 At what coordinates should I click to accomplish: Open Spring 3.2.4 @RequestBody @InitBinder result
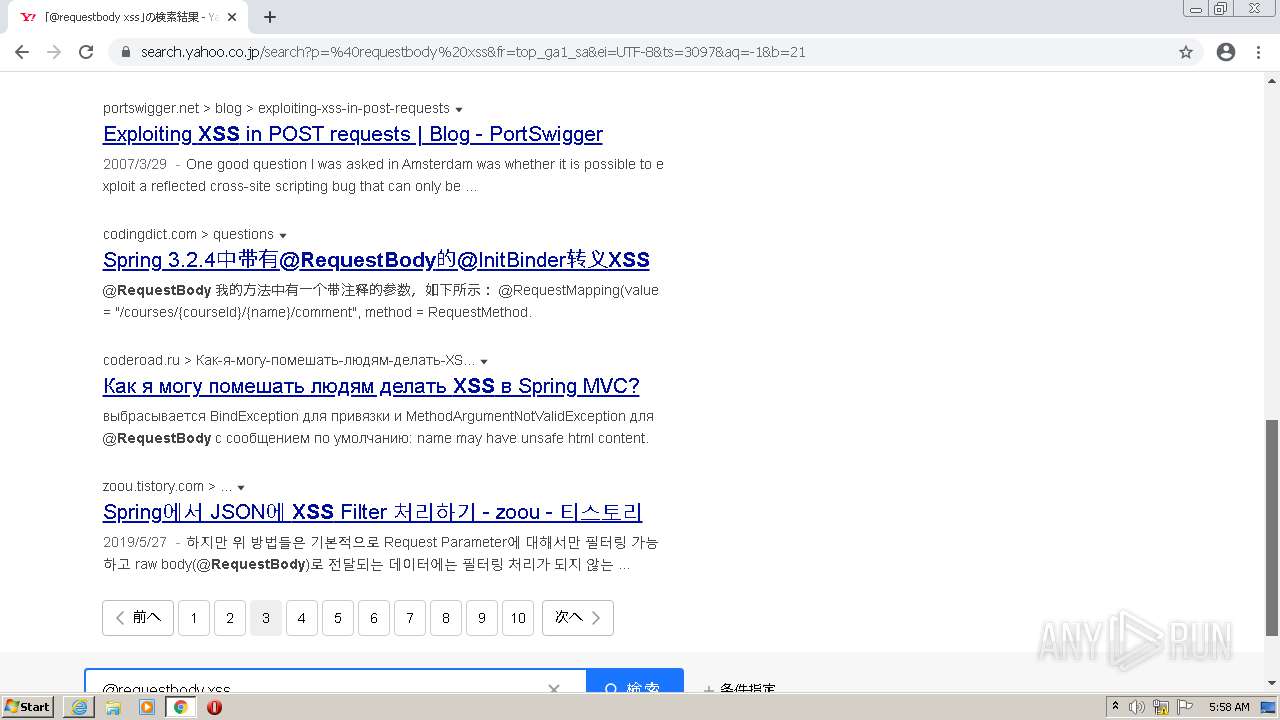pyautogui.click(x=376, y=260)
